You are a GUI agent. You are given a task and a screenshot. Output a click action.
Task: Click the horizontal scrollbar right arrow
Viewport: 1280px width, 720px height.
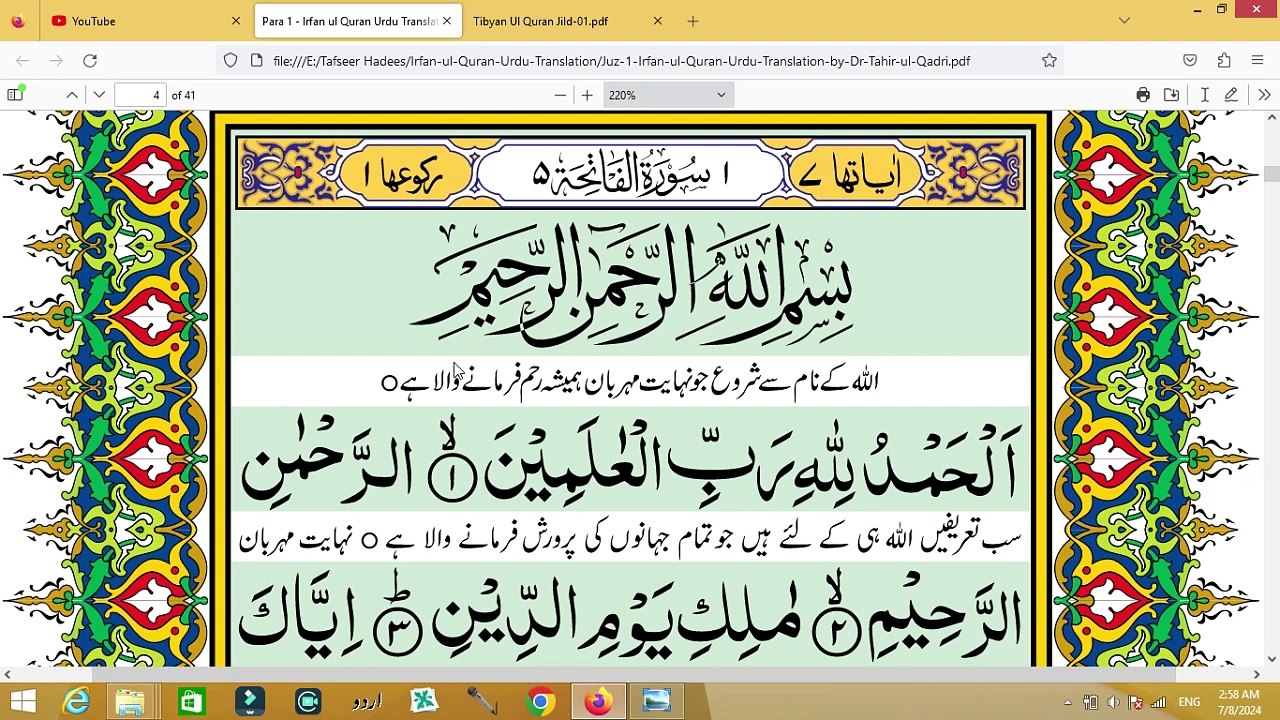pos(1257,675)
